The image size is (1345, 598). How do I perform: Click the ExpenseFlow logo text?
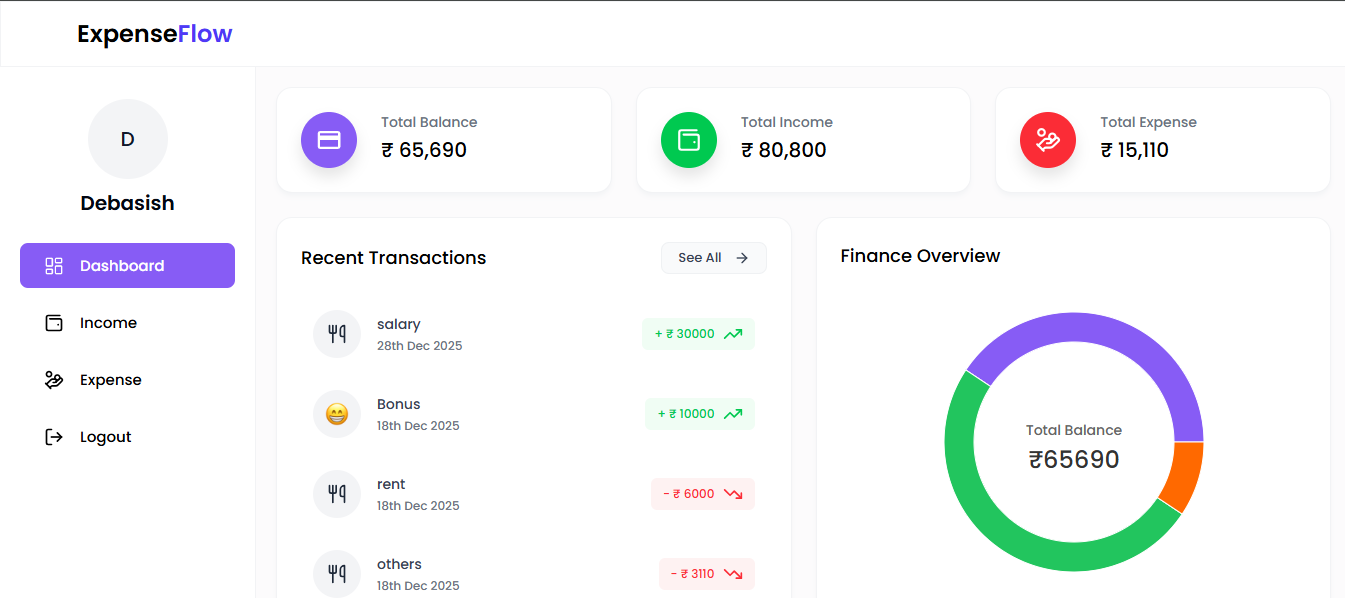(x=155, y=34)
